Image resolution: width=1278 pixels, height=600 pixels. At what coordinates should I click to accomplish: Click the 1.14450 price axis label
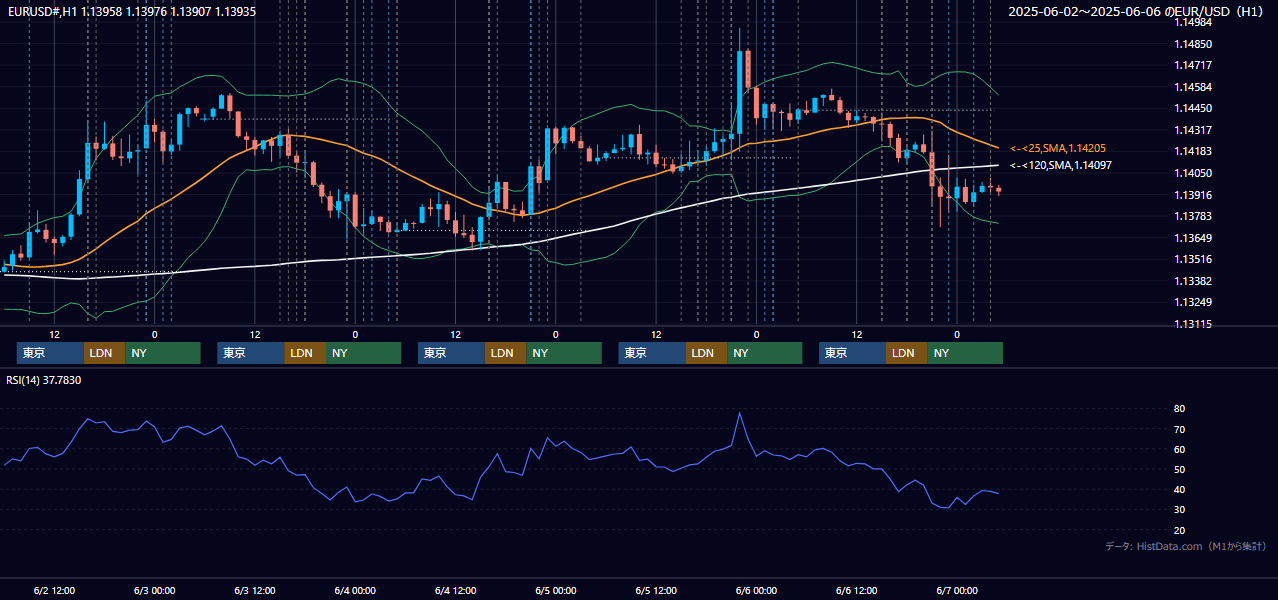click(x=1193, y=108)
